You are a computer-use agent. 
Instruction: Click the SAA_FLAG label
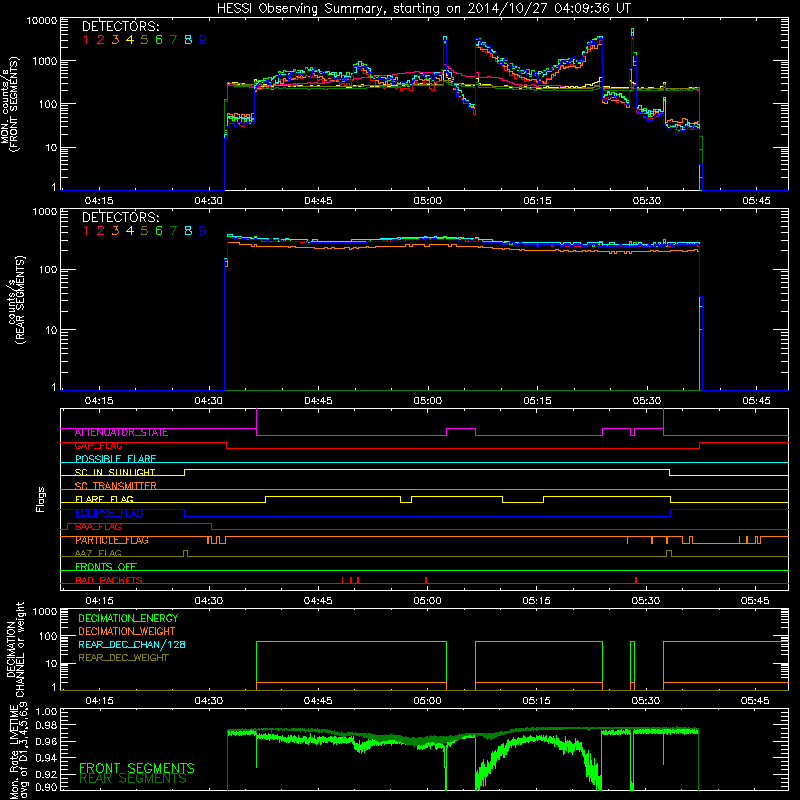pyautogui.click(x=98, y=527)
